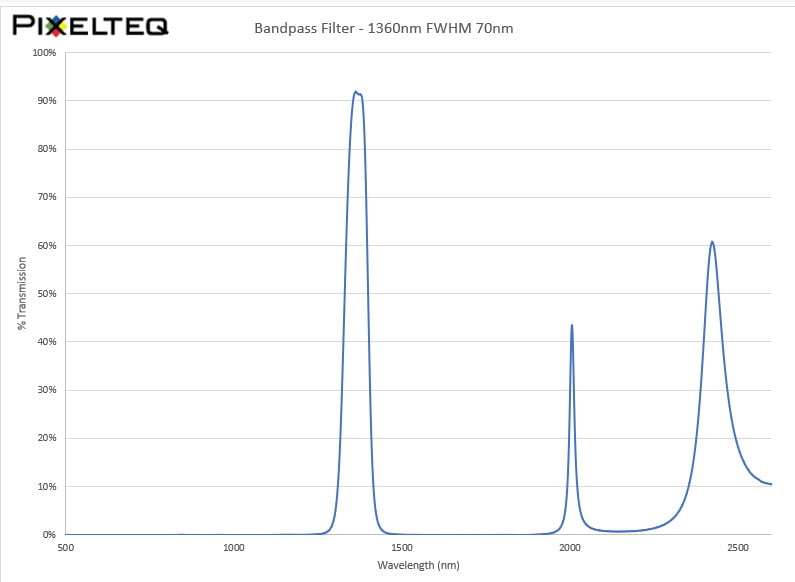Click the 100% label on the y-axis
Viewport: 795px width, 582px height.
44,52
